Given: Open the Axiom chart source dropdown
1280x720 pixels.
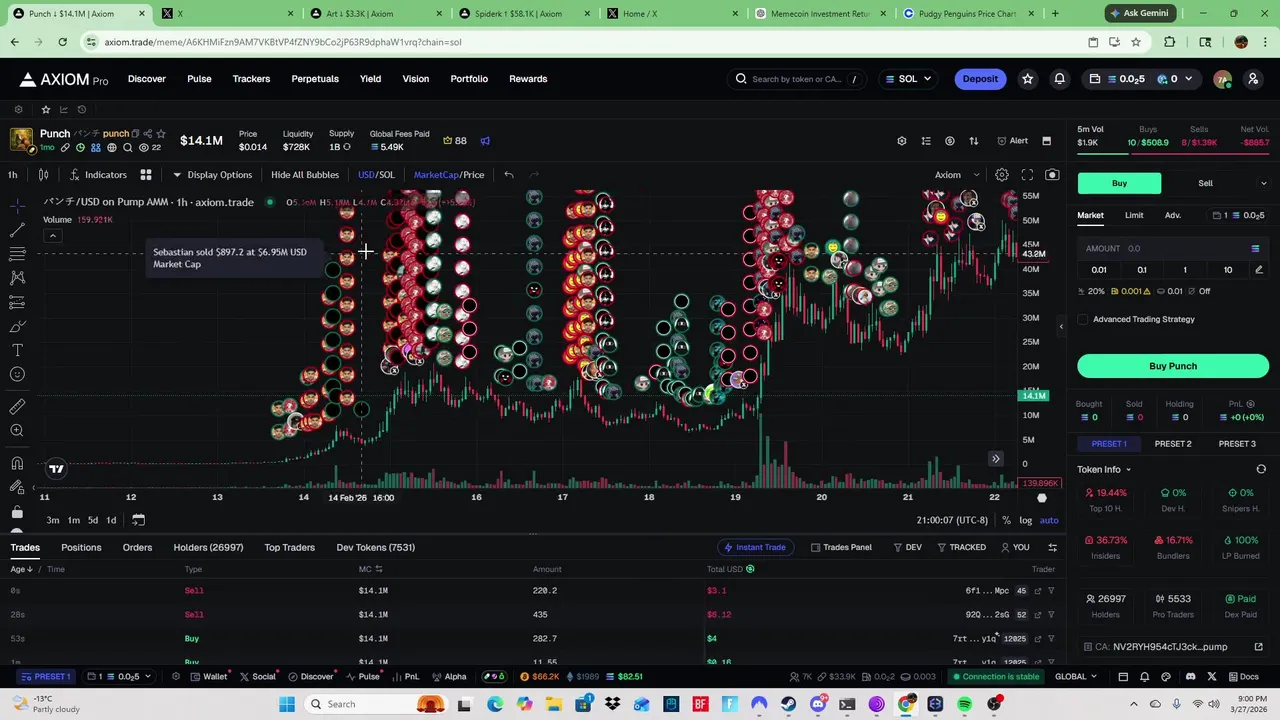Looking at the screenshot, I should 955,175.
